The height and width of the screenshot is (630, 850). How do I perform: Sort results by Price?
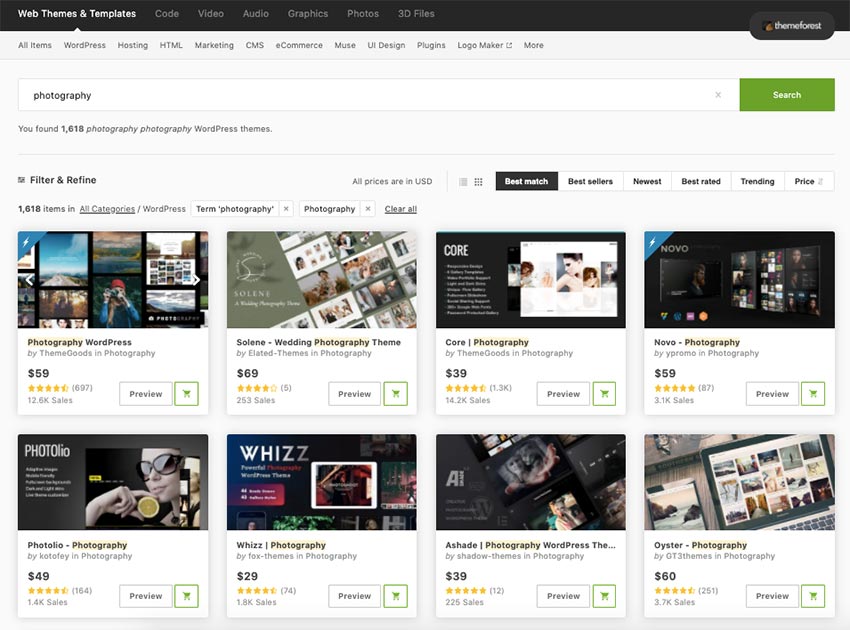pyautogui.click(x=809, y=181)
